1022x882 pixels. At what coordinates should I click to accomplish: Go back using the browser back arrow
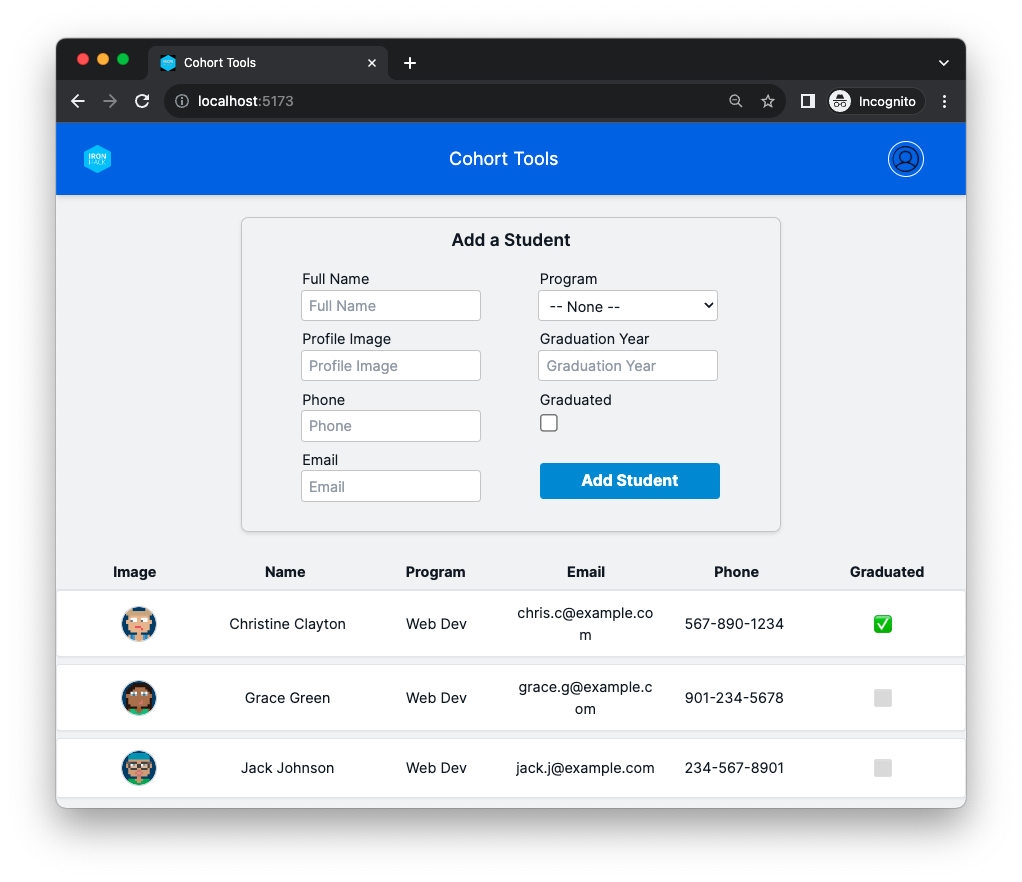pos(78,101)
